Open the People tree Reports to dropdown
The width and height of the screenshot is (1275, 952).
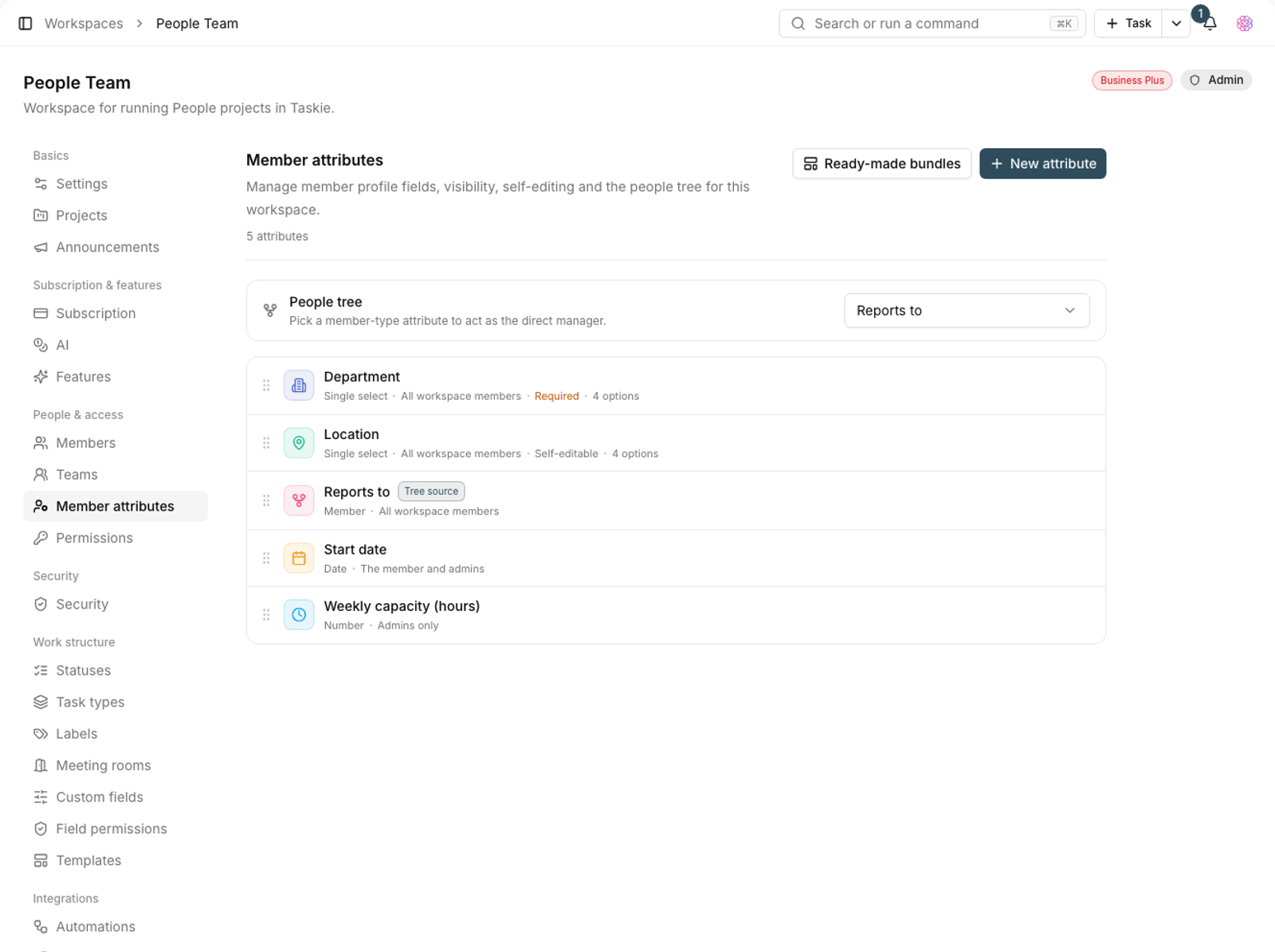click(x=967, y=311)
